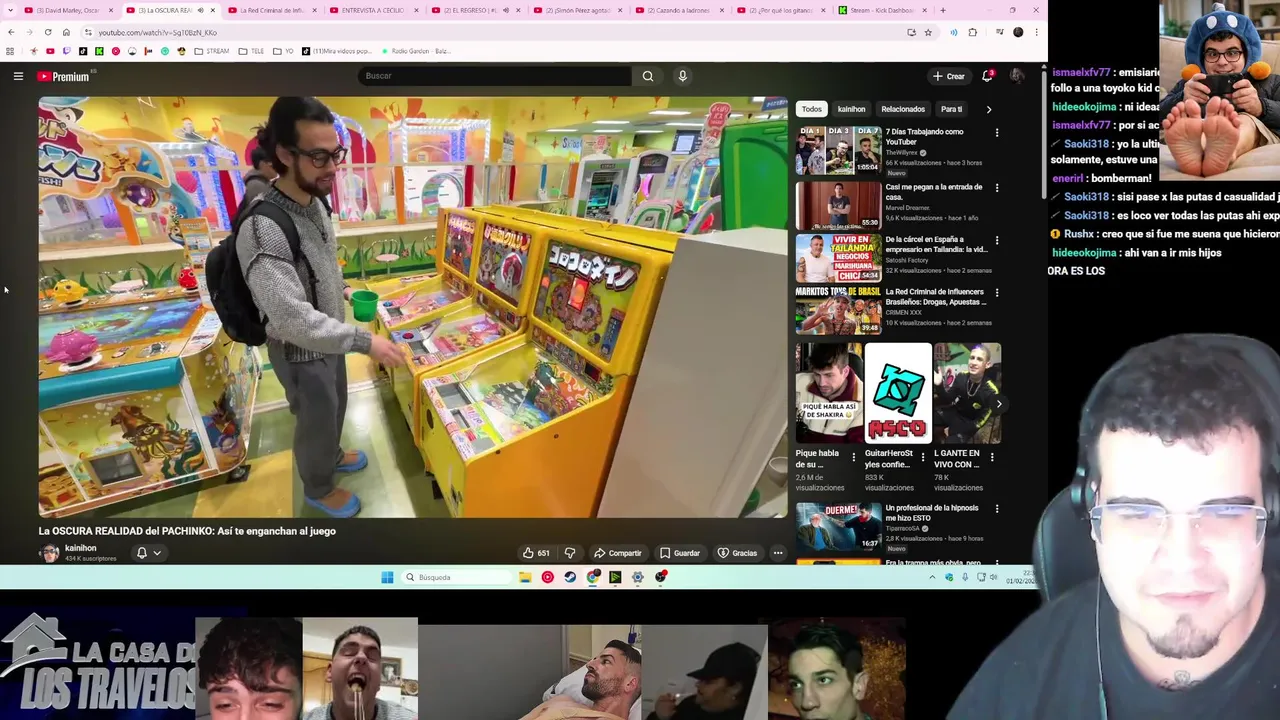Open the kainihon channel link
Viewport: 1280px width, 720px height.
click(81, 548)
